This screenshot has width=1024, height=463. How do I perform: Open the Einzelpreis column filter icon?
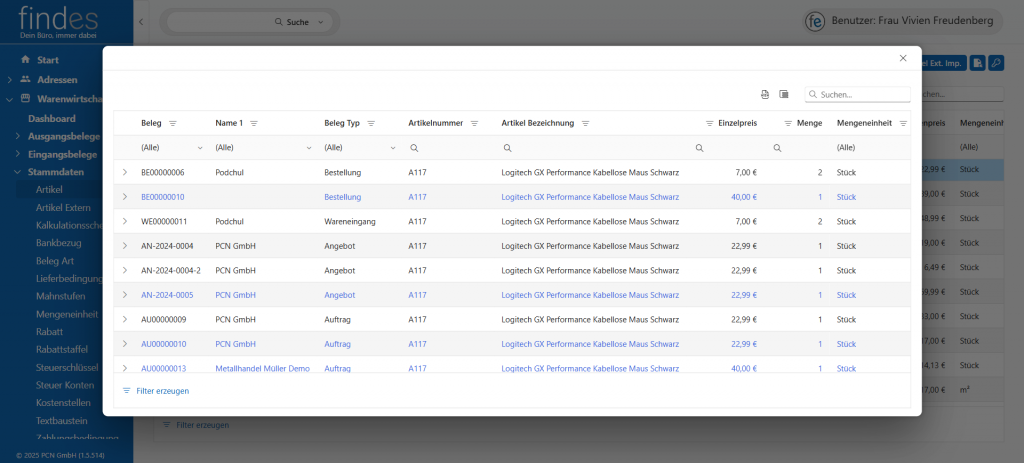710,123
